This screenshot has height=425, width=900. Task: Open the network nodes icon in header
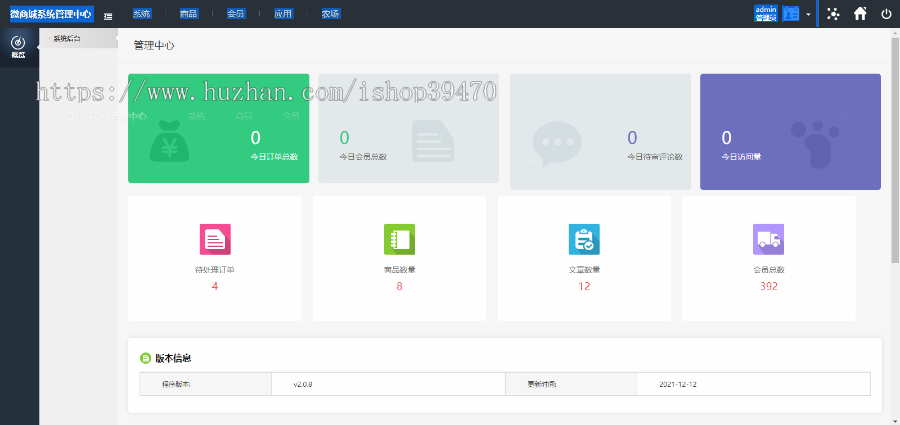[x=832, y=14]
